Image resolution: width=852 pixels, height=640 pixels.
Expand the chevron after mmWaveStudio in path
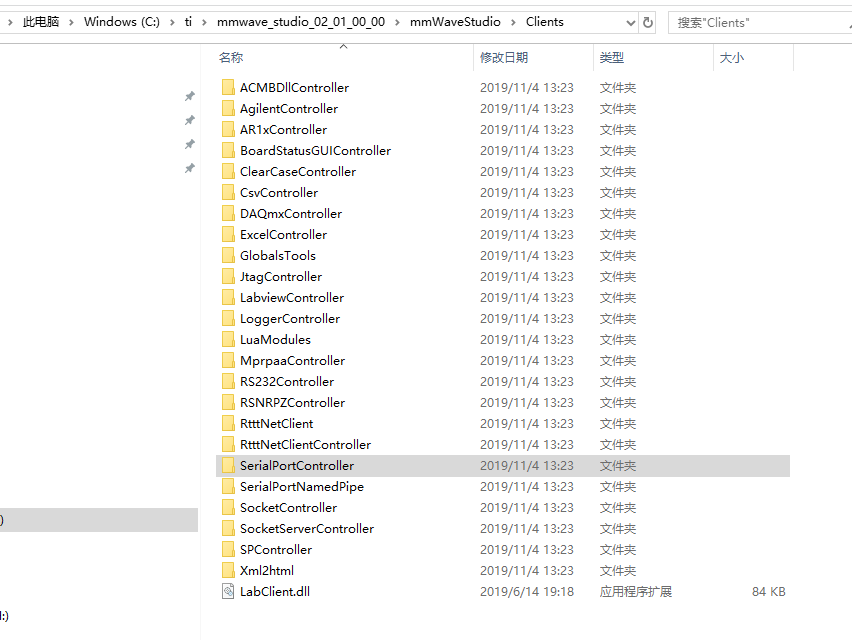click(x=513, y=22)
